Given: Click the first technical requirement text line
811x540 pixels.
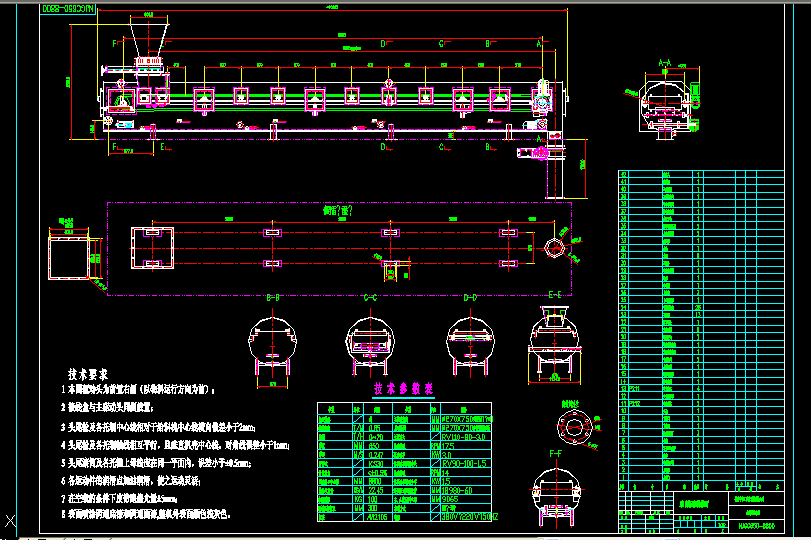Looking at the screenshot, I should tap(148, 389).
